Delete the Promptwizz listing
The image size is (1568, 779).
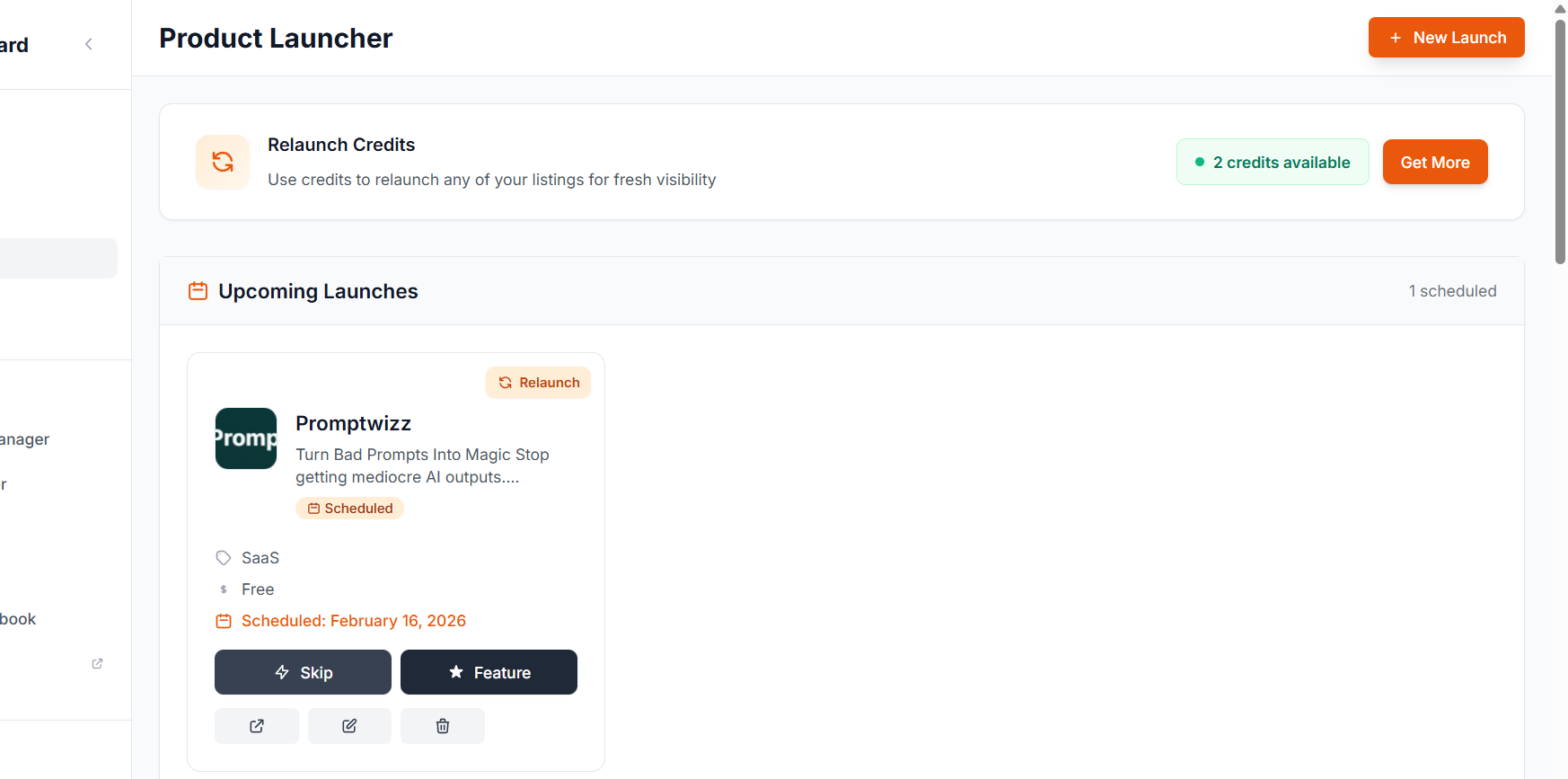coord(443,726)
